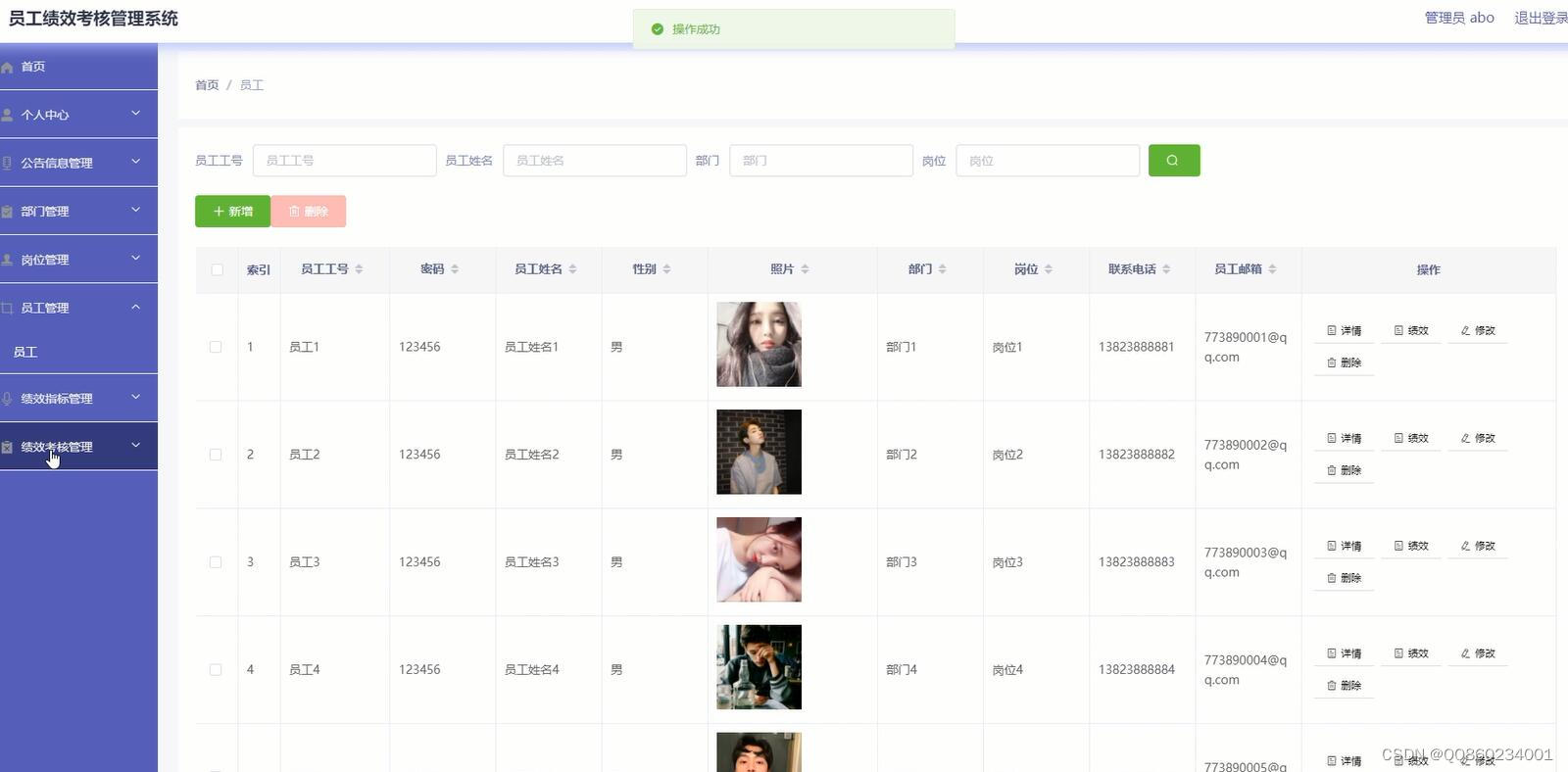
Task: Check the row checkbox for 员工2
Action: 216,455
